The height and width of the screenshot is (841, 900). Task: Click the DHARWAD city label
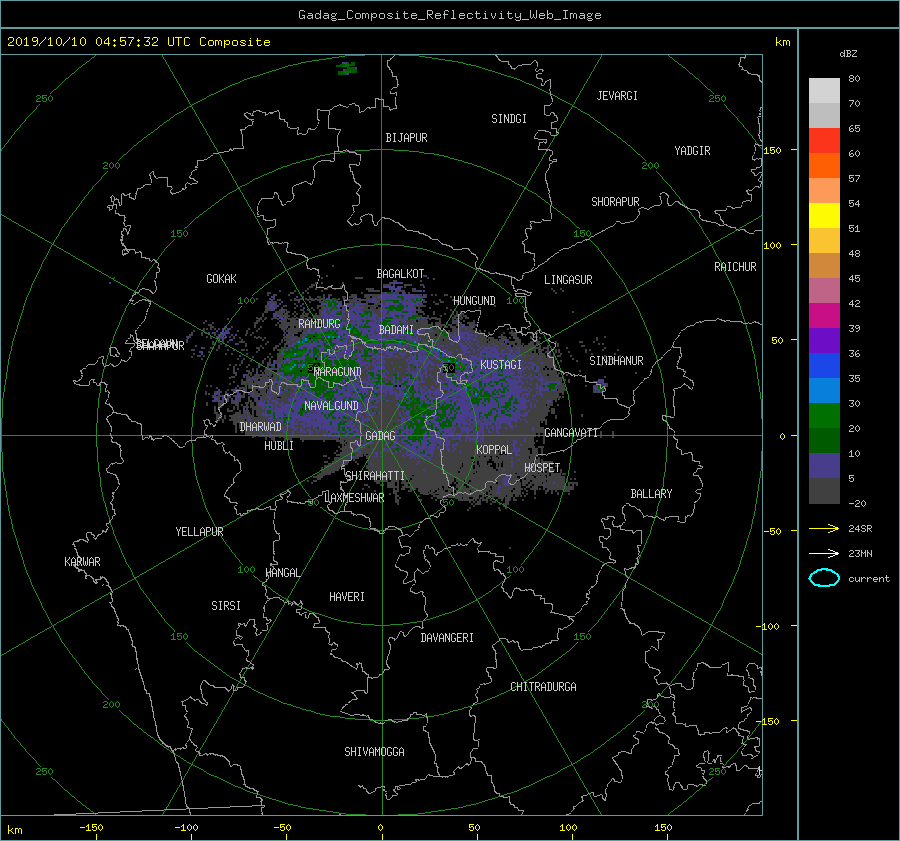click(260, 427)
